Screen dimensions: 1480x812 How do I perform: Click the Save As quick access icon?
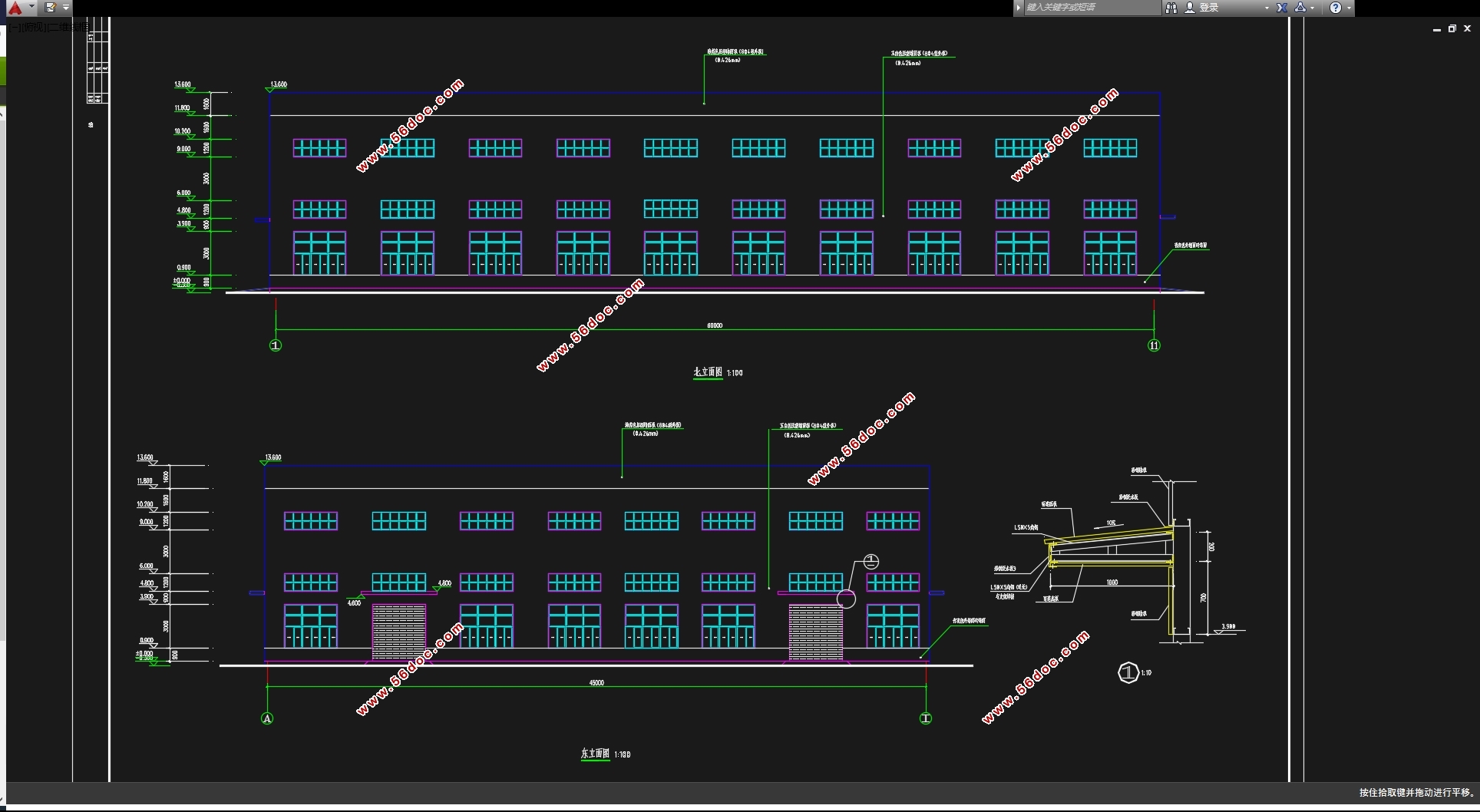pos(50,8)
